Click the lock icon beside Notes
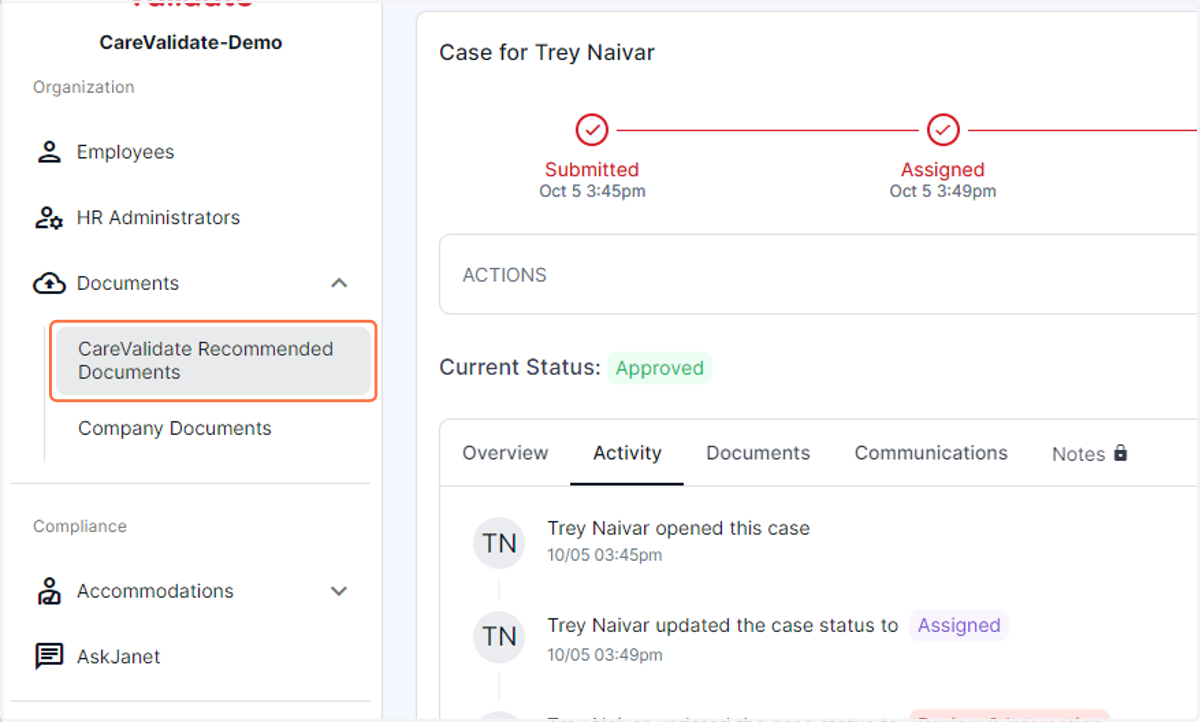 [x=1120, y=453]
